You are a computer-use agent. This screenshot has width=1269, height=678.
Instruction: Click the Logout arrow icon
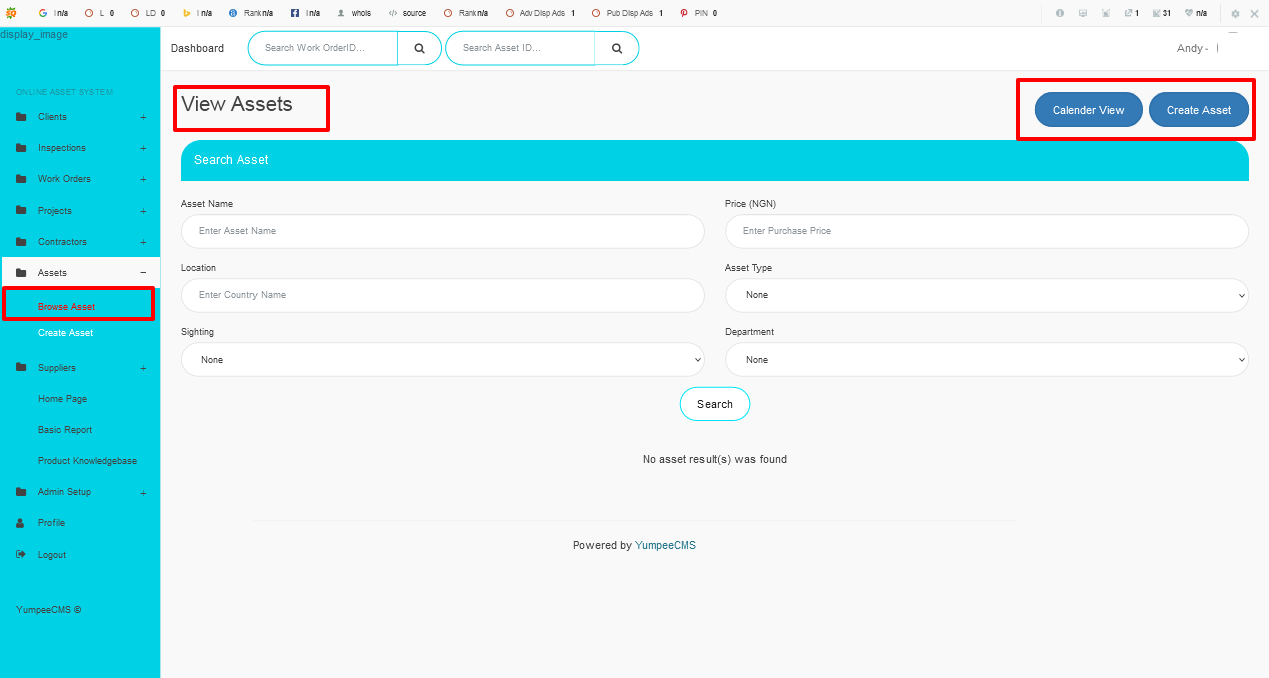pos(21,554)
